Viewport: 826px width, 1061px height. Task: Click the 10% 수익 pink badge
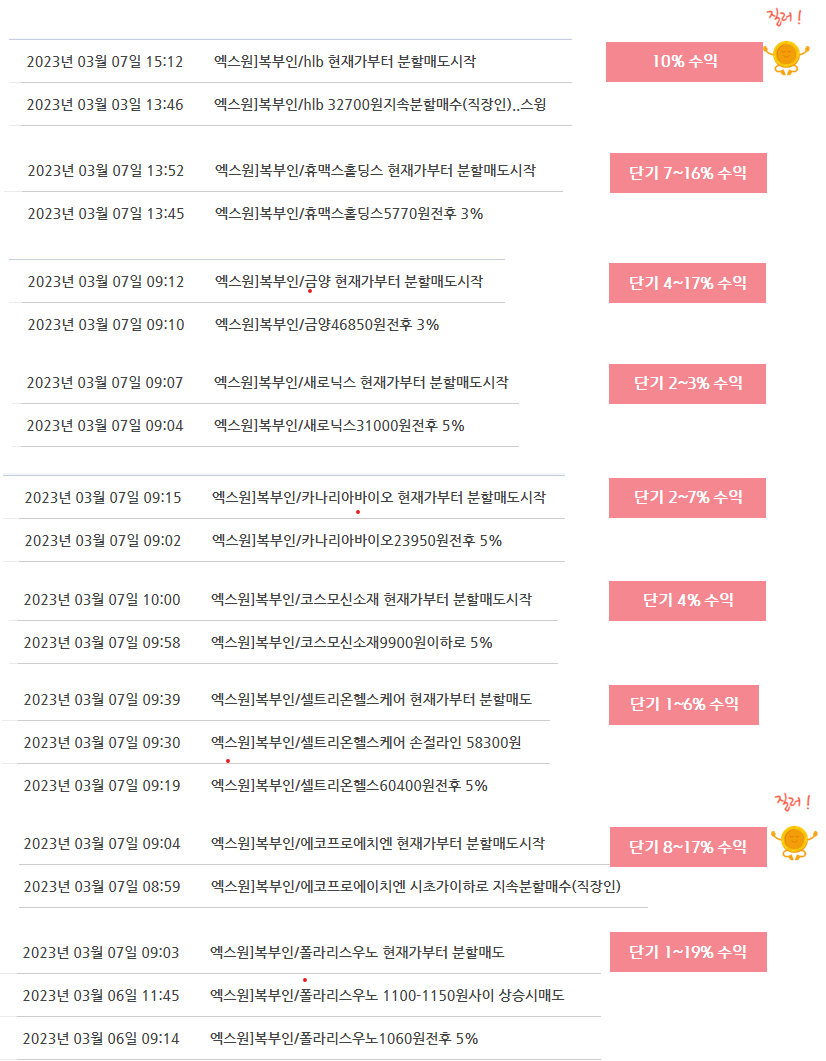tap(684, 62)
